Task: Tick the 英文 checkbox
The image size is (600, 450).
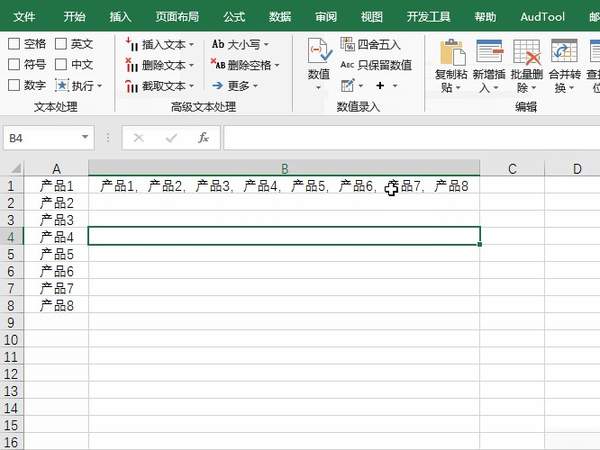Action: coord(61,44)
